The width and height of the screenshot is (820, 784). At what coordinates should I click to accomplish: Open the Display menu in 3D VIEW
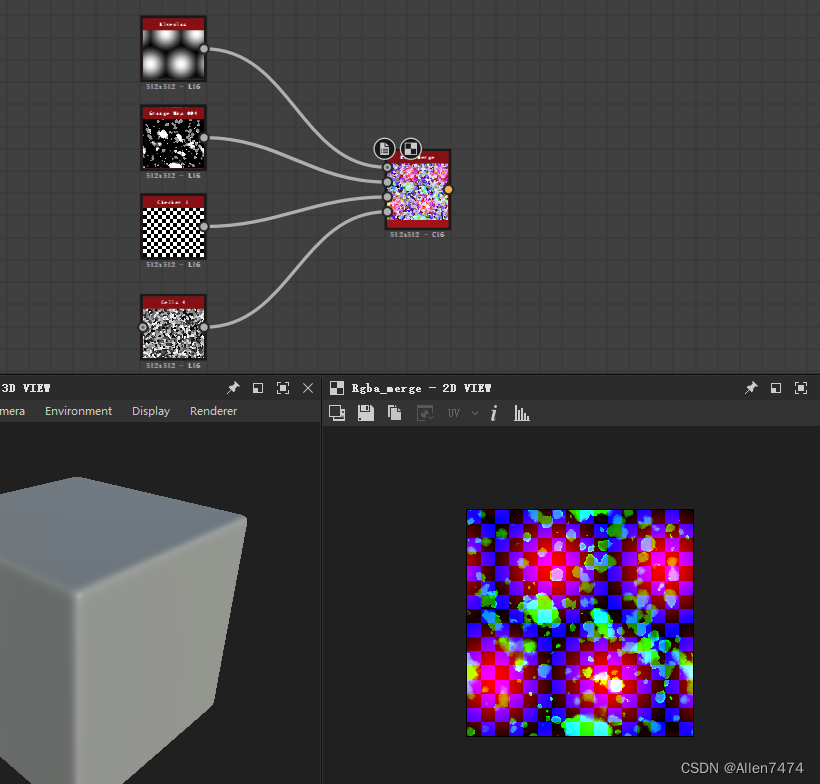[151, 411]
